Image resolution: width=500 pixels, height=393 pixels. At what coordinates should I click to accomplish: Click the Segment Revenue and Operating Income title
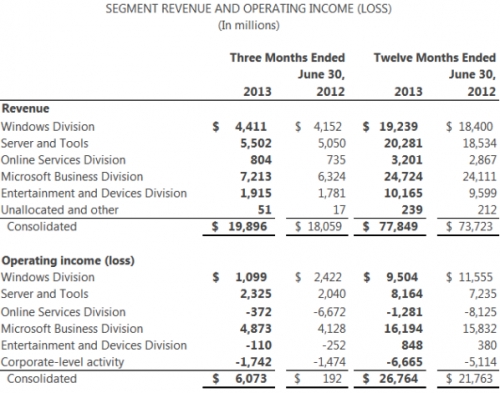coord(249,9)
